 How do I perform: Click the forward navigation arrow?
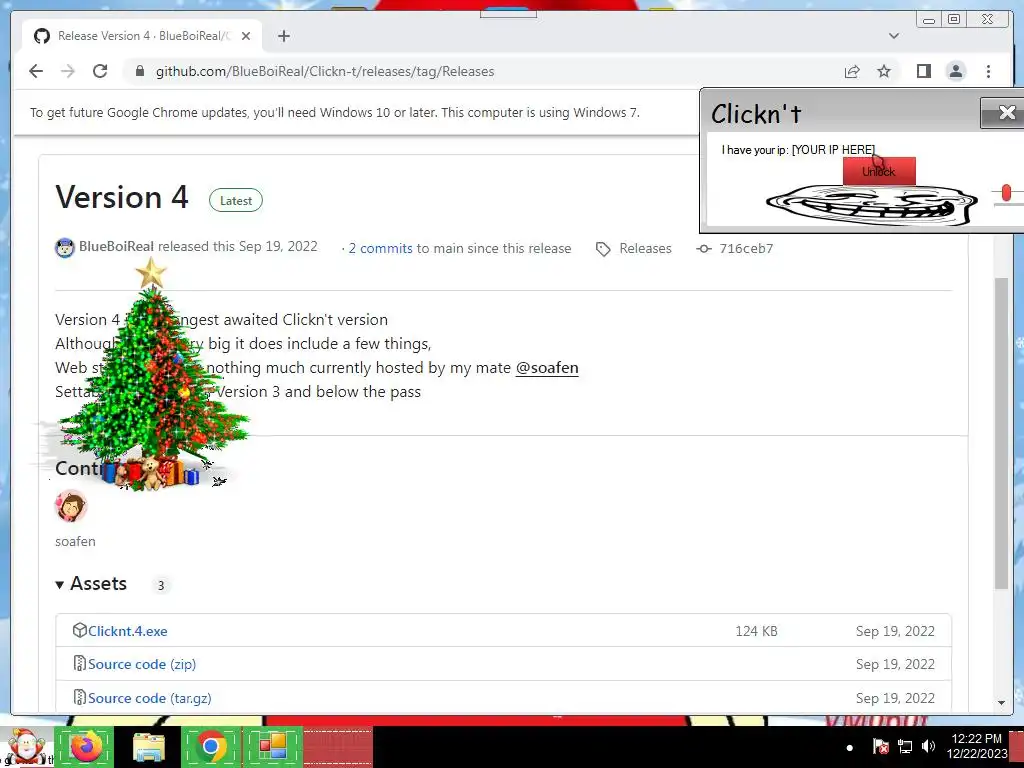coord(68,71)
